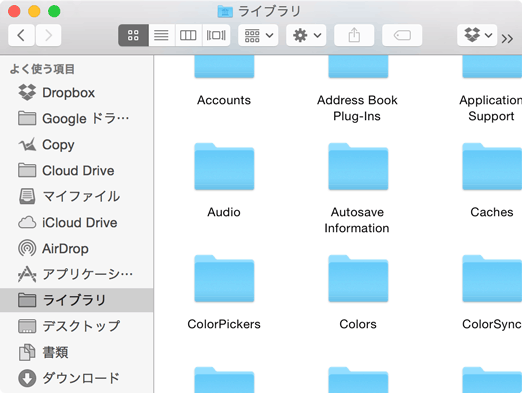Zoom the window with green button
The height and width of the screenshot is (393, 522).
[x=54, y=11]
